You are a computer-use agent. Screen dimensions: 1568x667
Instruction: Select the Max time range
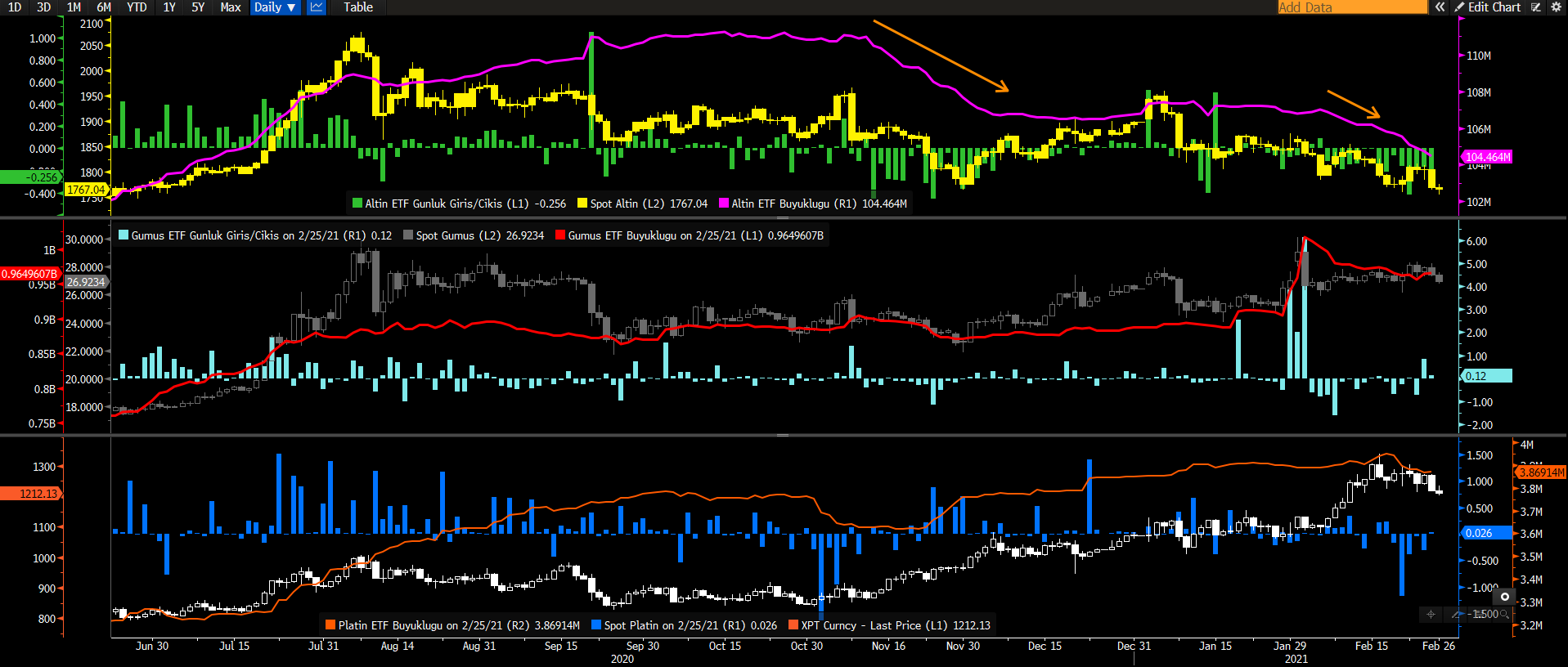231,7
